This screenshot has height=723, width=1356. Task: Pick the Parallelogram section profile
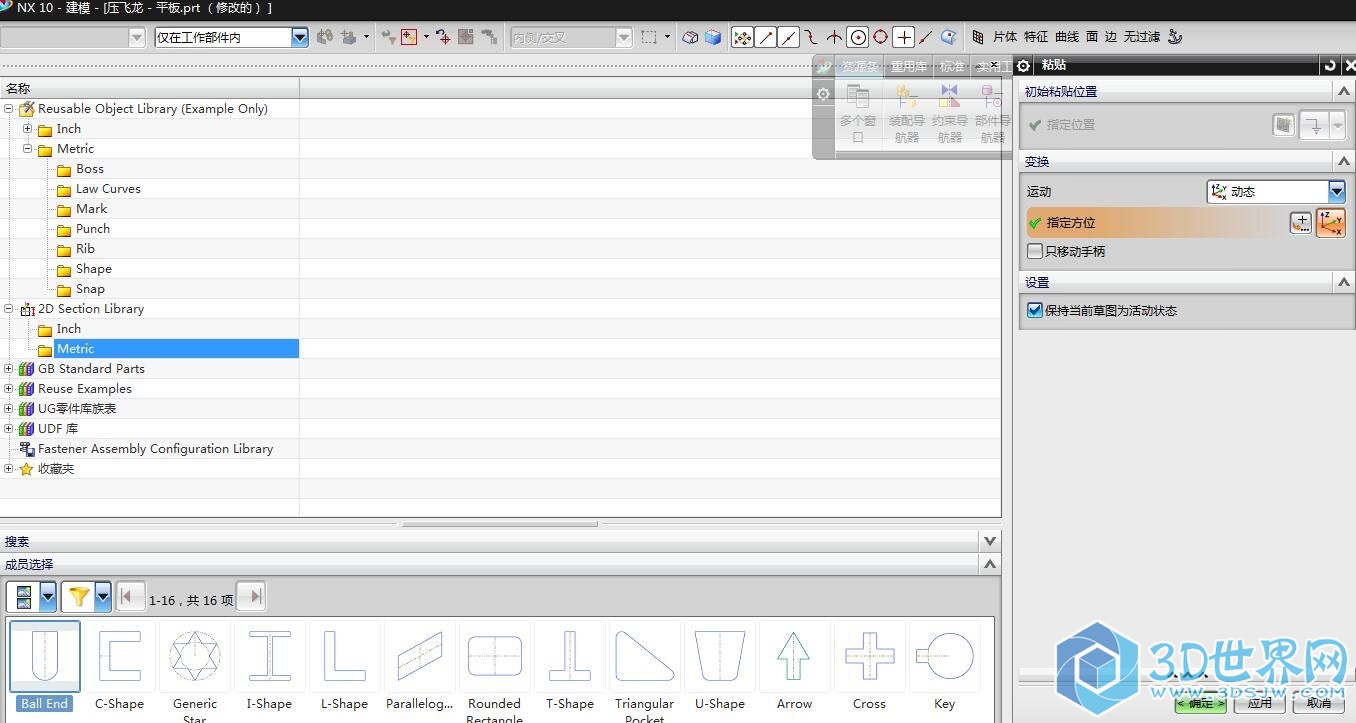(x=420, y=656)
